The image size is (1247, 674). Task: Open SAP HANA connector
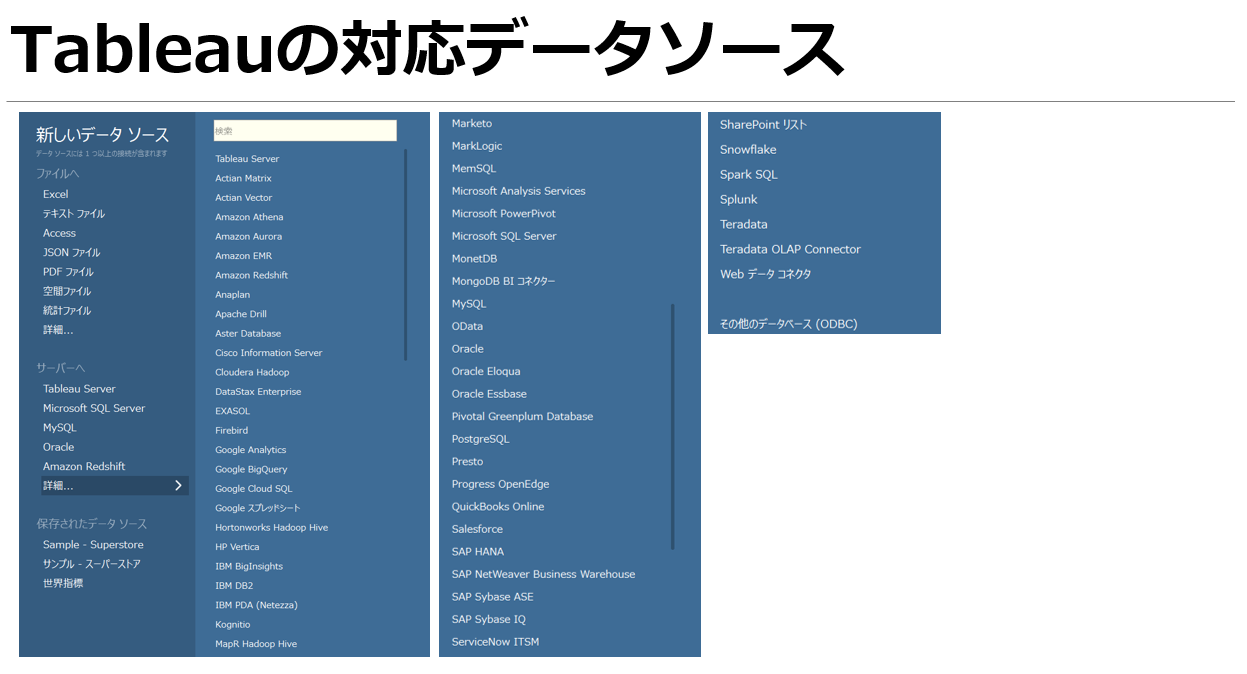(478, 552)
